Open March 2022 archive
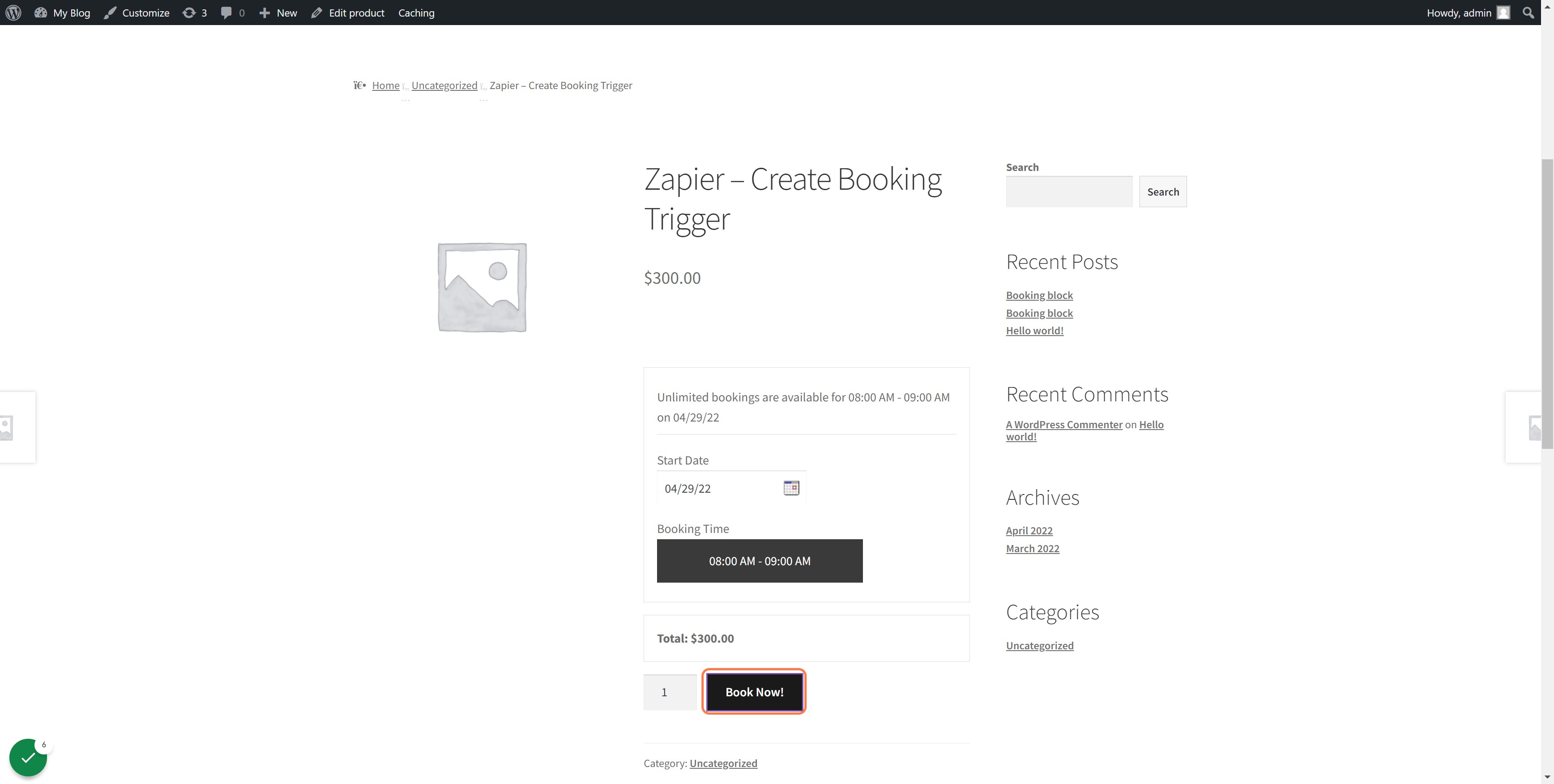Image resolution: width=1554 pixels, height=784 pixels. tap(1033, 549)
